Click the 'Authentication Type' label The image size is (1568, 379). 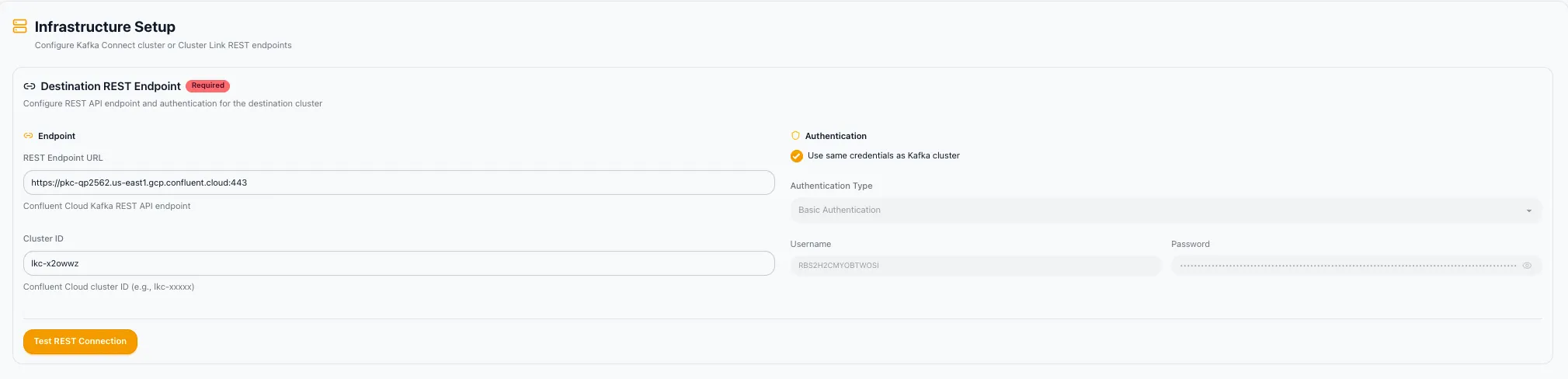[831, 186]
